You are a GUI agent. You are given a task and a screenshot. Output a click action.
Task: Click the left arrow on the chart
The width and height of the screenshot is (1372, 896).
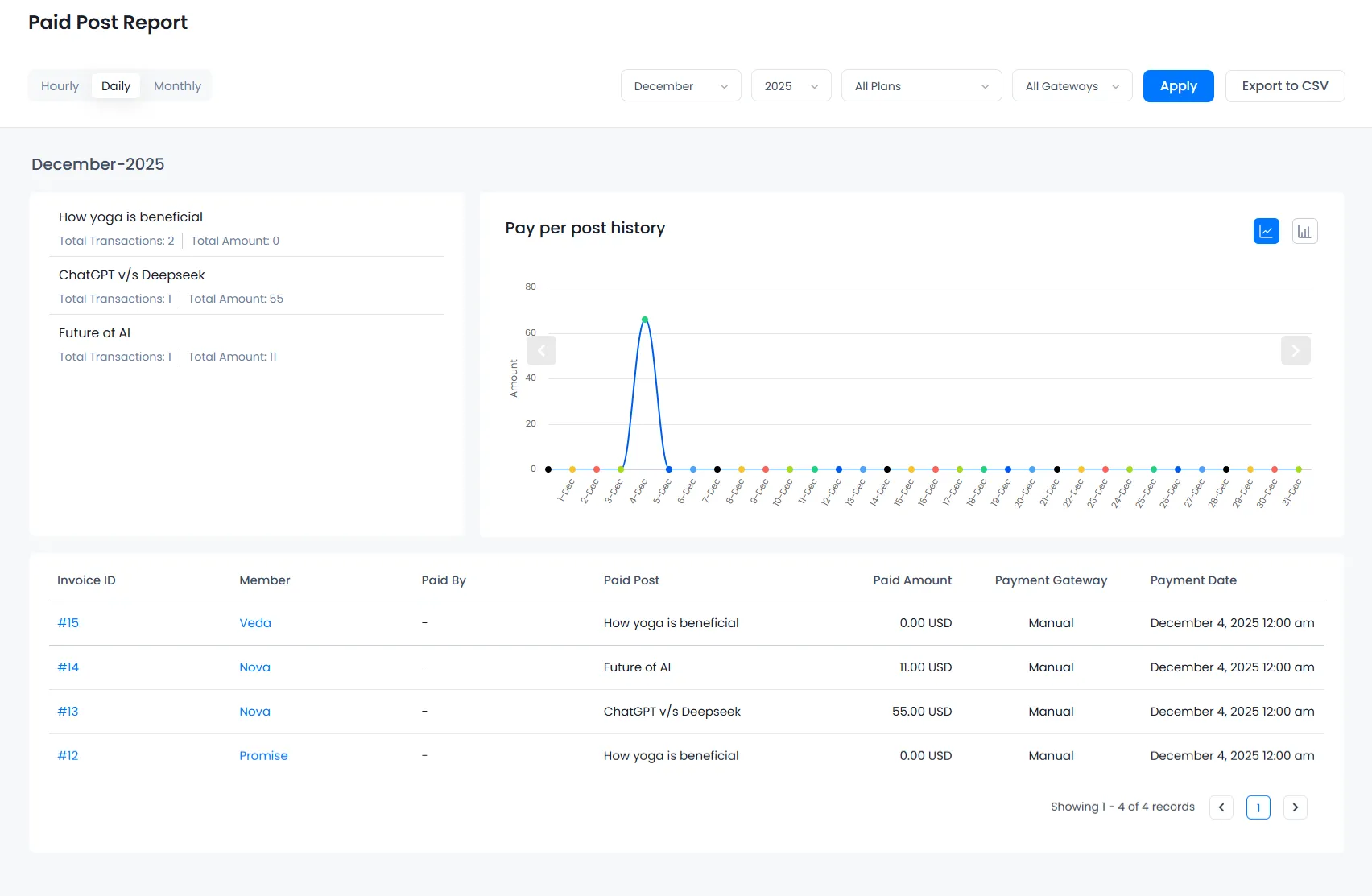pyautogui.click(x=542, y=350)
